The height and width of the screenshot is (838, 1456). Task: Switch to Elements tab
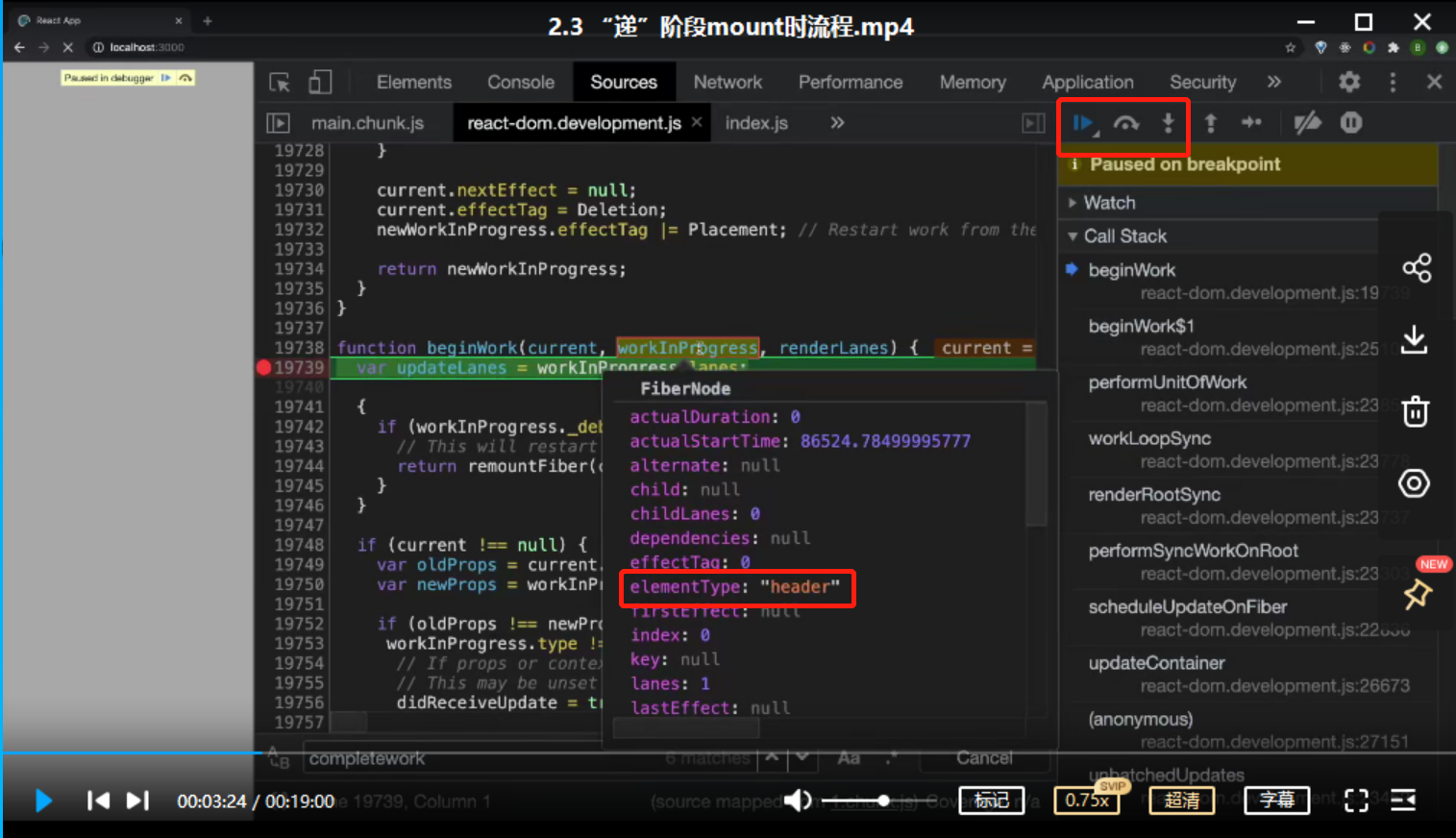tap(414, 83)
